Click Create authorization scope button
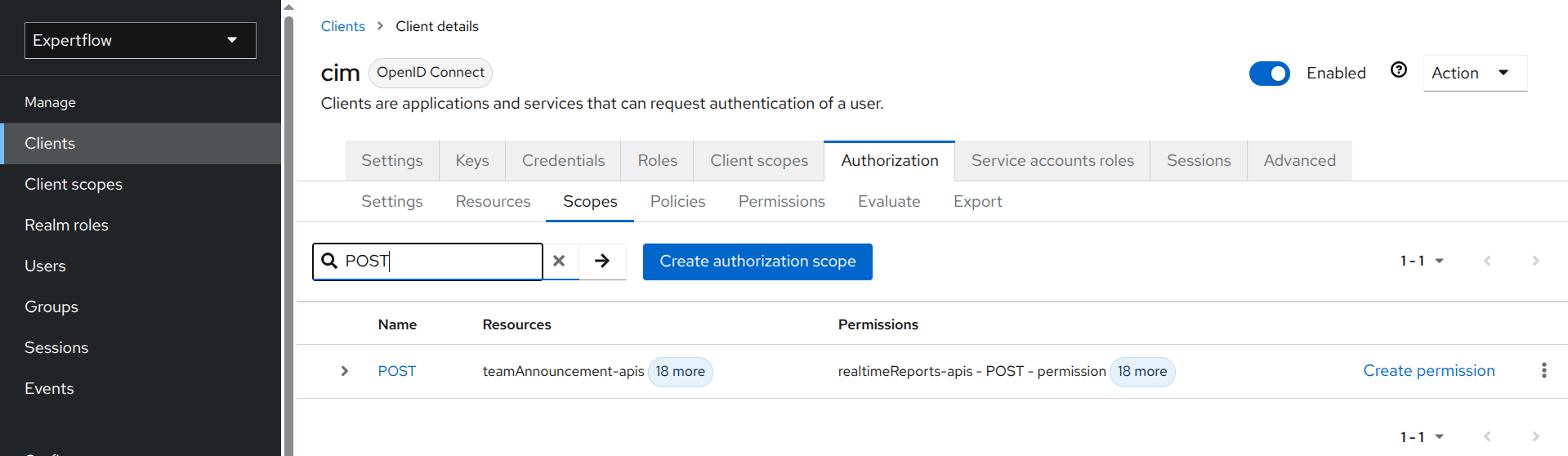Viewport: 1568px width, 456px height. (757, 262)
